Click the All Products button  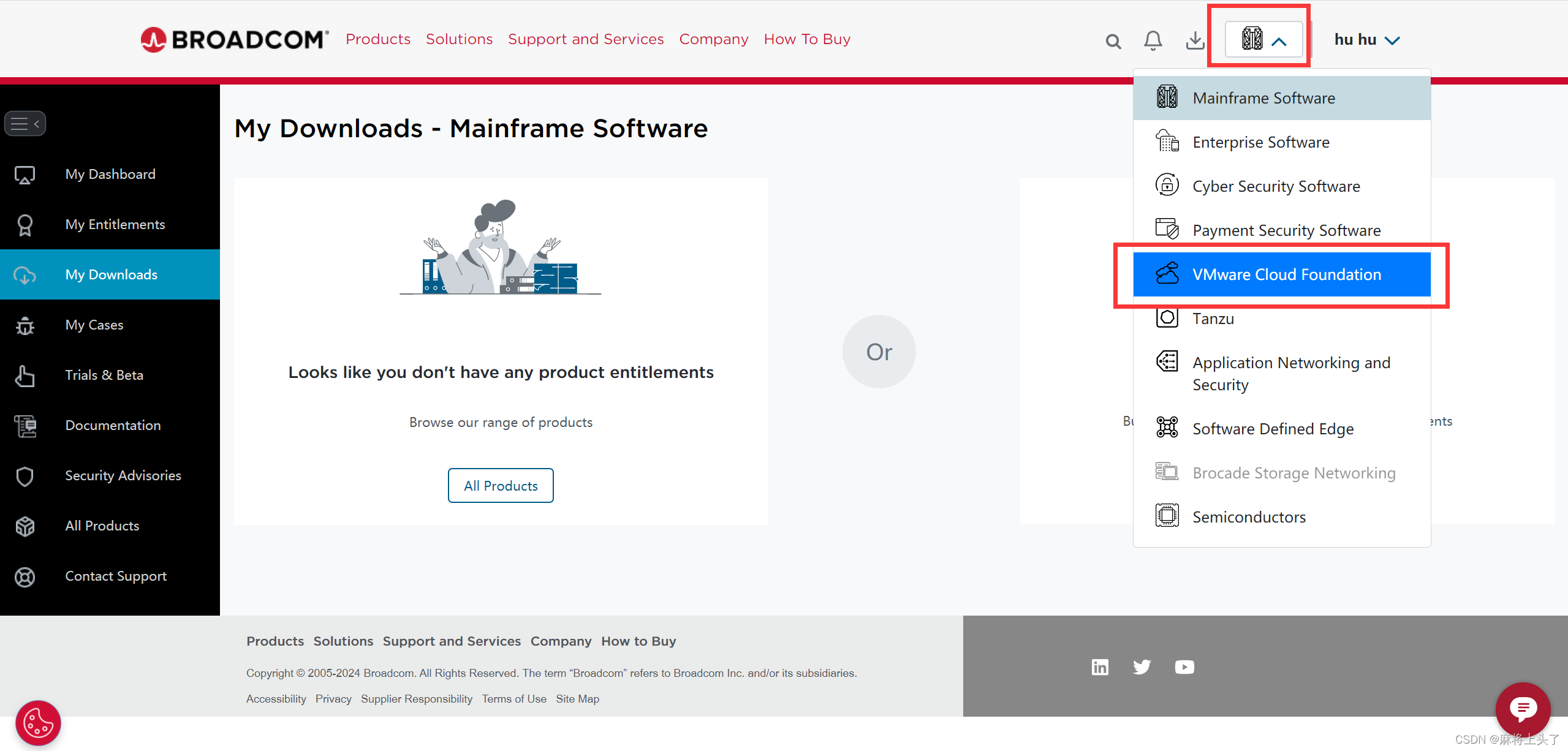501,486
